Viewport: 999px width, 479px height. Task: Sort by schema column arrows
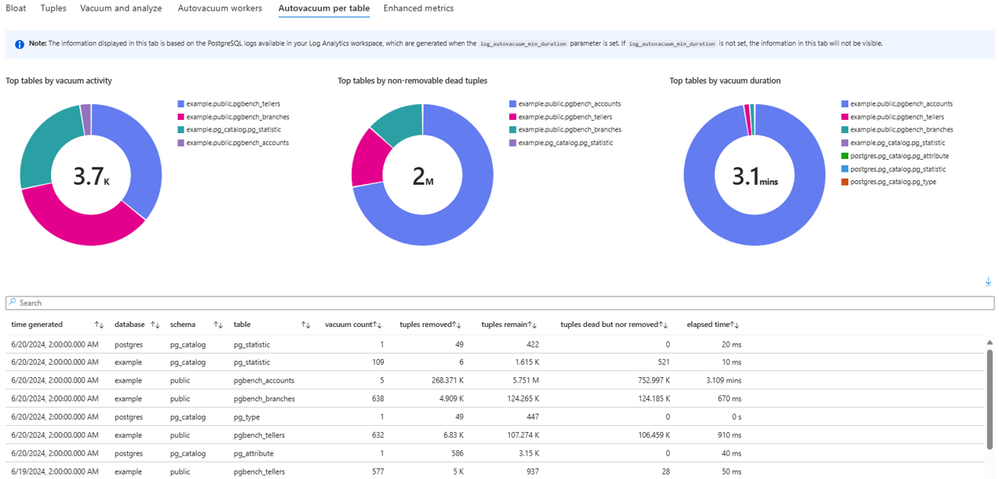click(x=218, y=325)
